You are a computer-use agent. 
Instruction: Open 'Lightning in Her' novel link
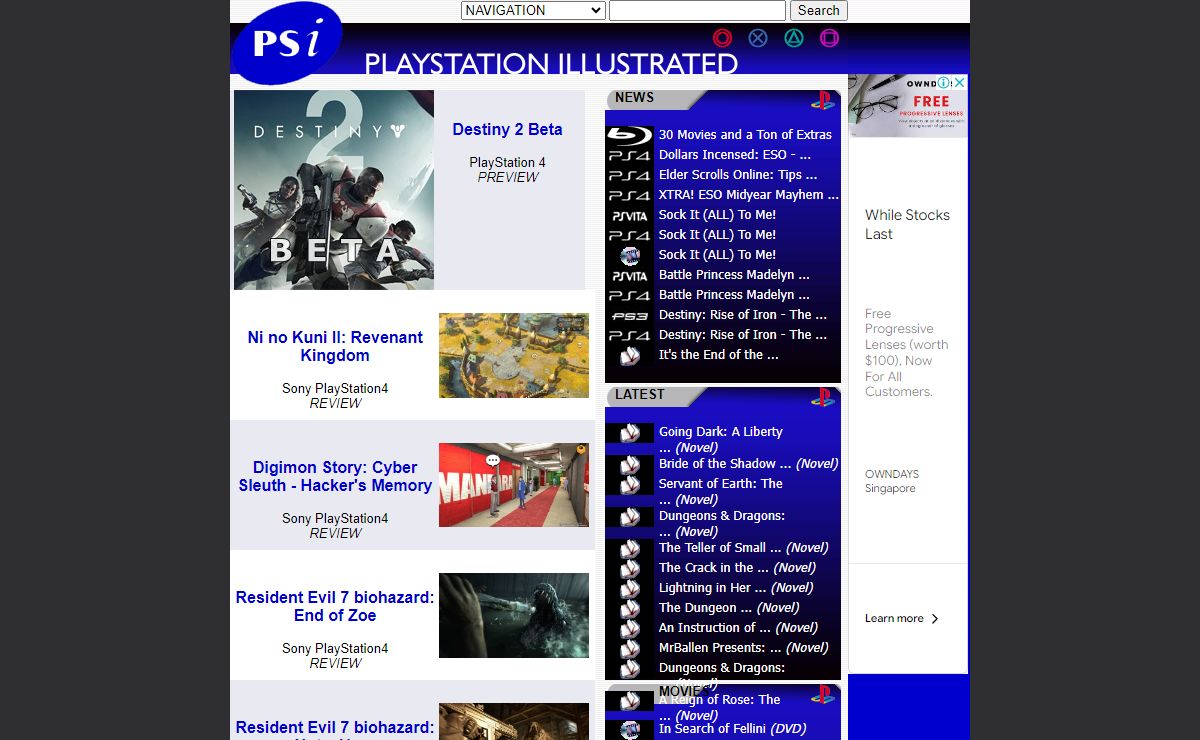coord(735,588)
